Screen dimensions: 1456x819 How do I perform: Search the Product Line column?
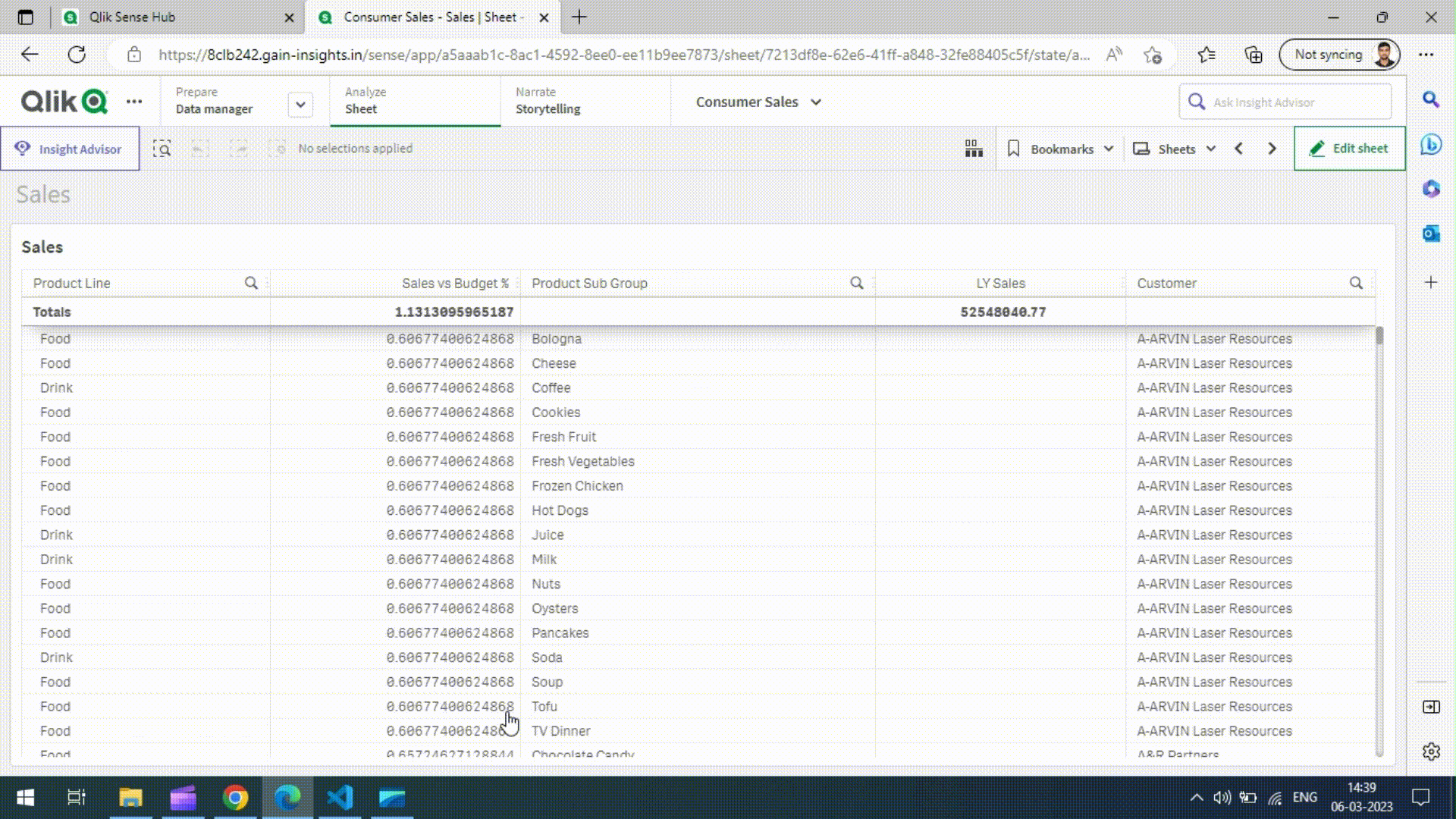point(251,283)
